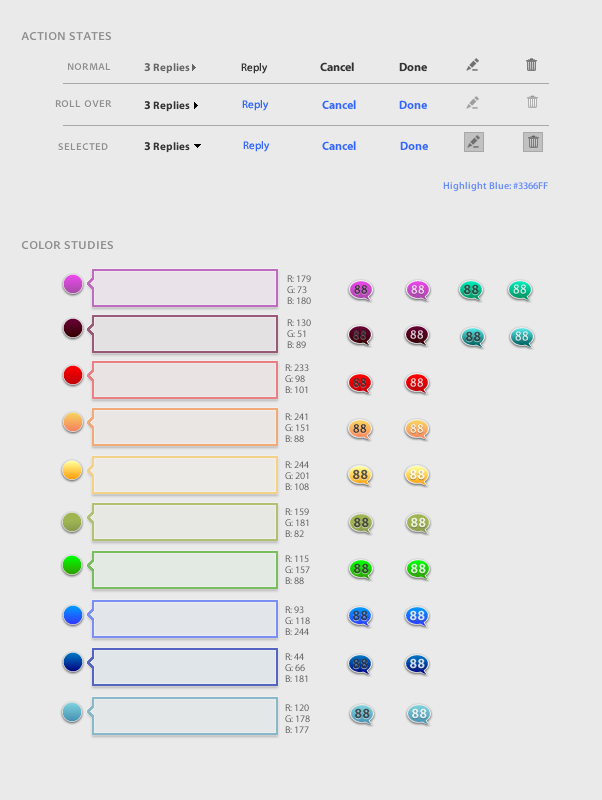Screen dimensions: 602x800
Task: Click inside the orange-bordered comment box
Action: (185, 427)
